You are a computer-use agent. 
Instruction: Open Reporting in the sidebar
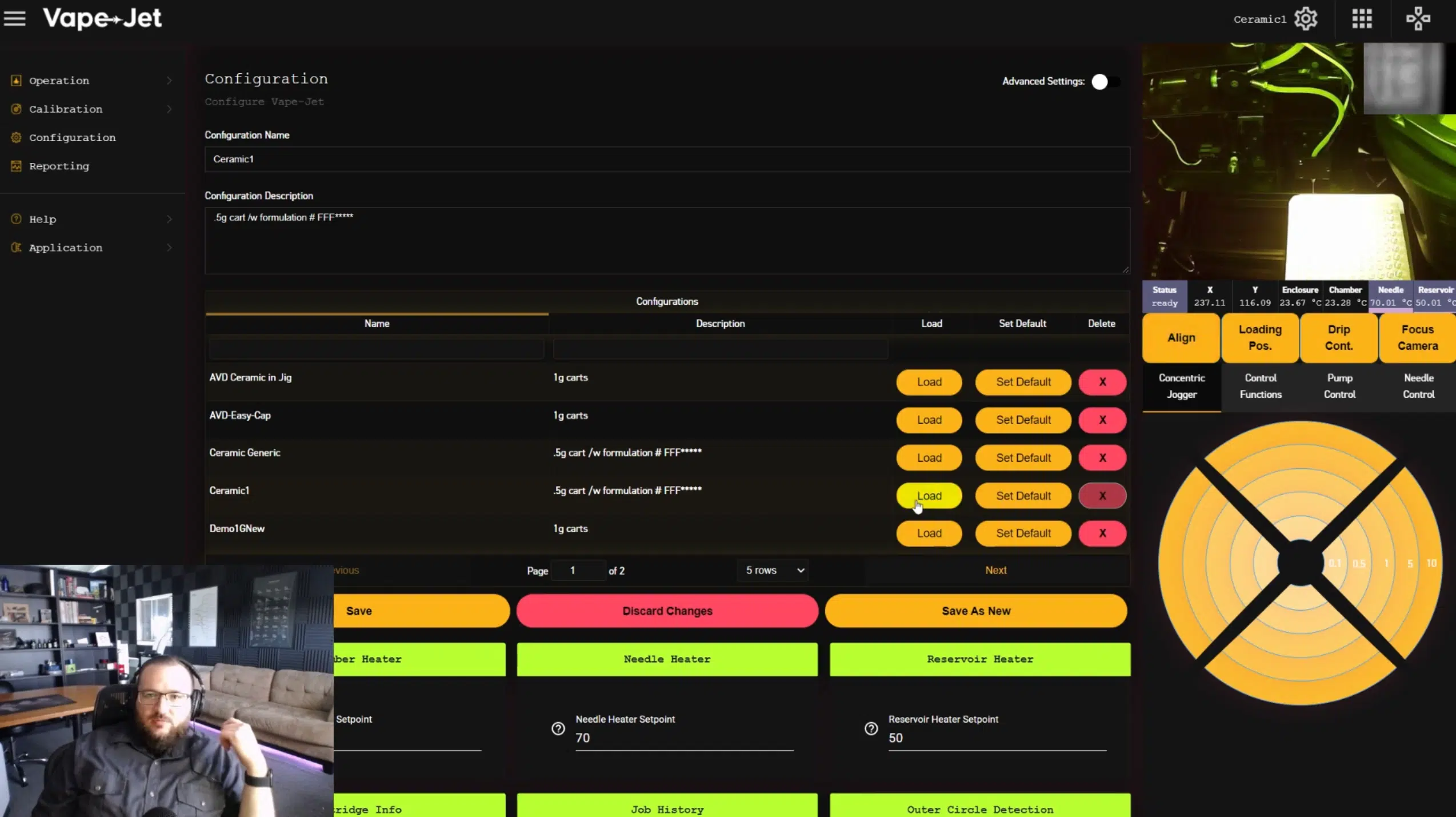(x=59, y=166)
